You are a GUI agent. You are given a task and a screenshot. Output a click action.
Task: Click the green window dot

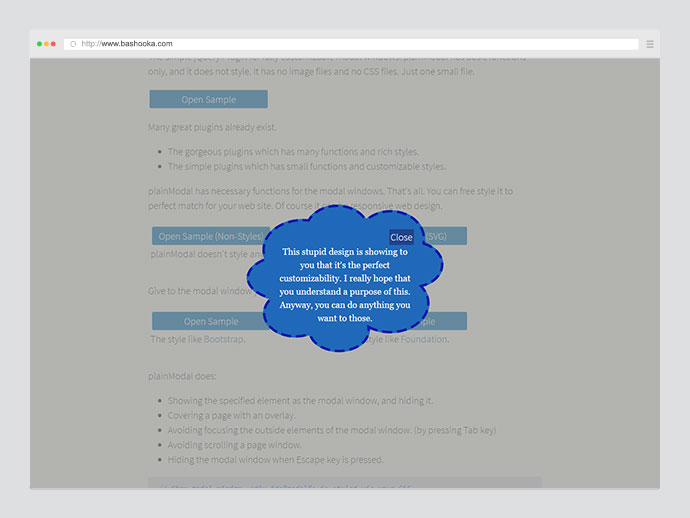tap(39, 44)
